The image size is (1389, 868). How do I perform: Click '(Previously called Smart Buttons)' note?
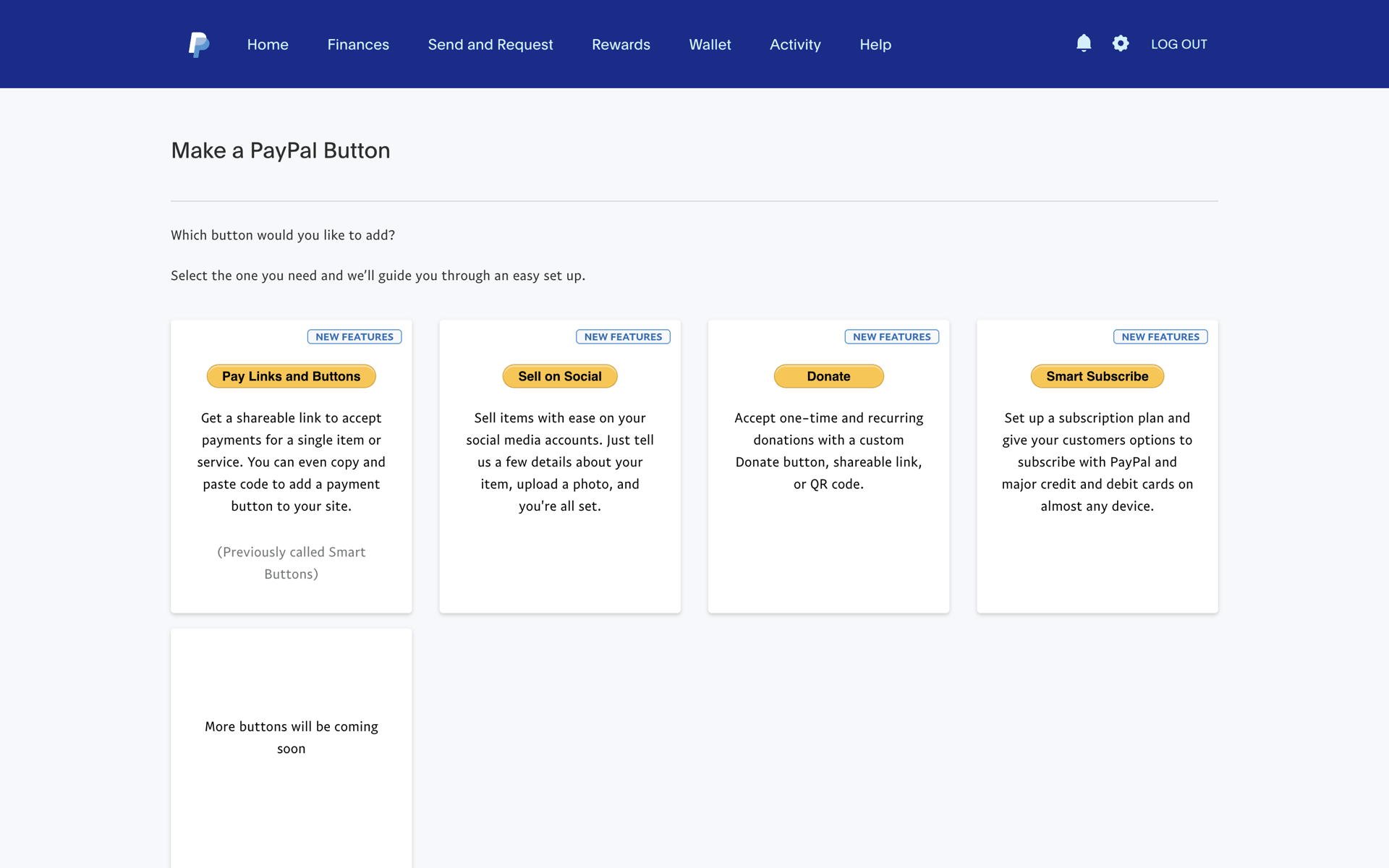(x=291, y=563)
